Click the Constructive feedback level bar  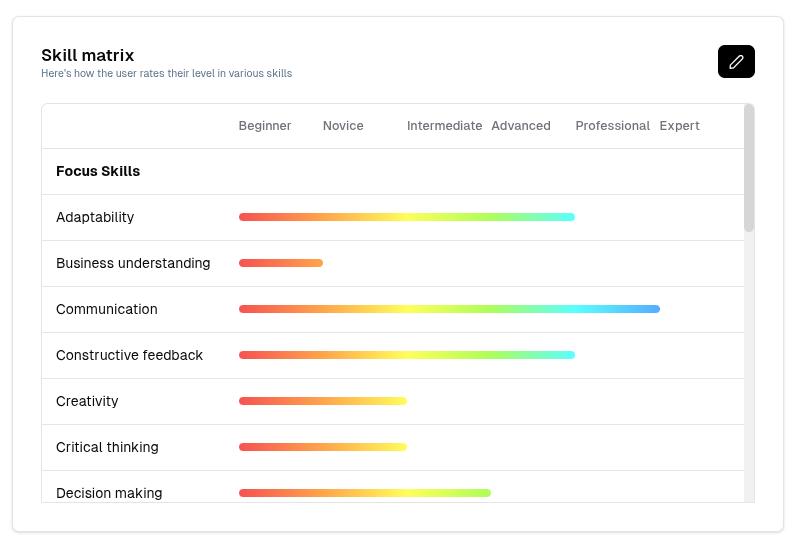[x=406, y=355]
